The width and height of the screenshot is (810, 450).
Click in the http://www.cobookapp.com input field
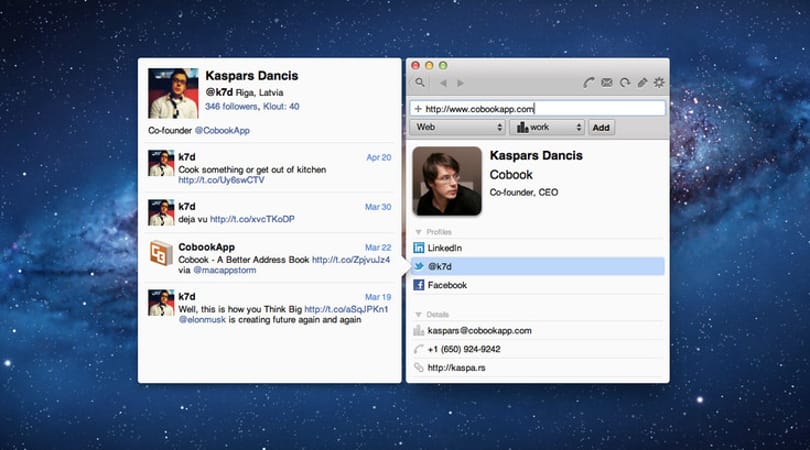pos(537,108)
